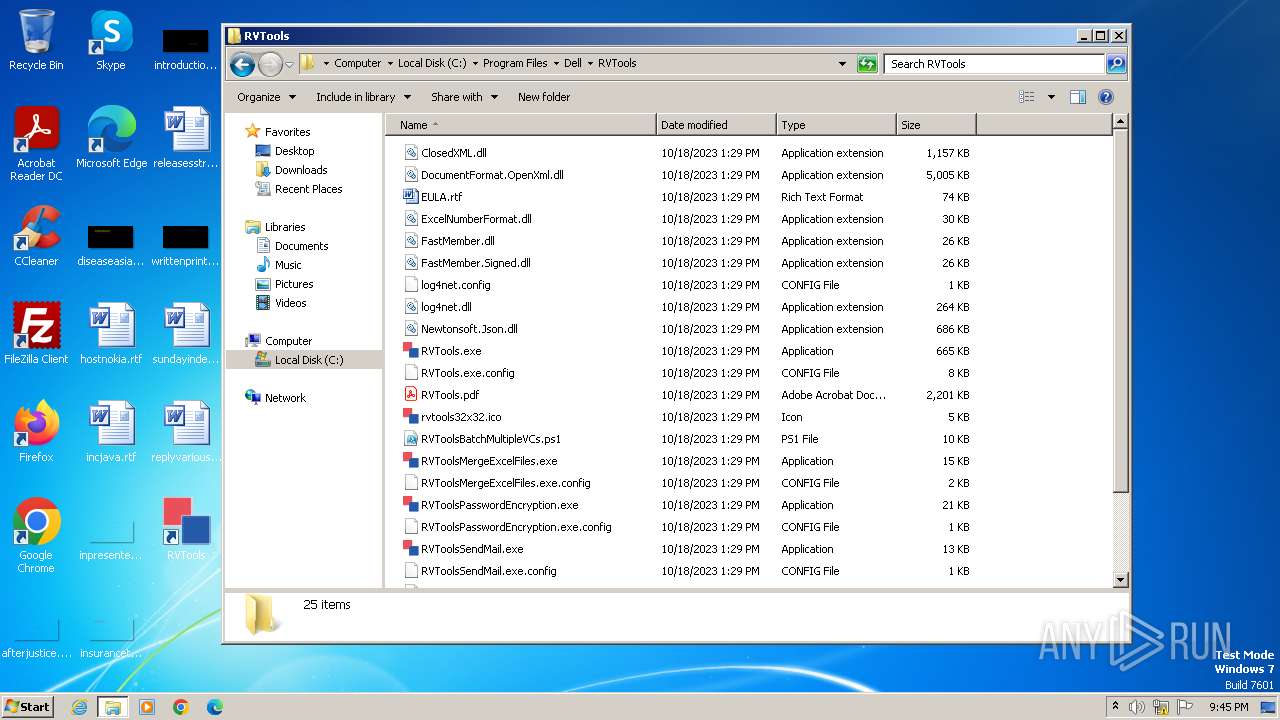Open Videos library in navigation pane
Image resolution: width=1280 pixels, height=720 pixels.
290,303
